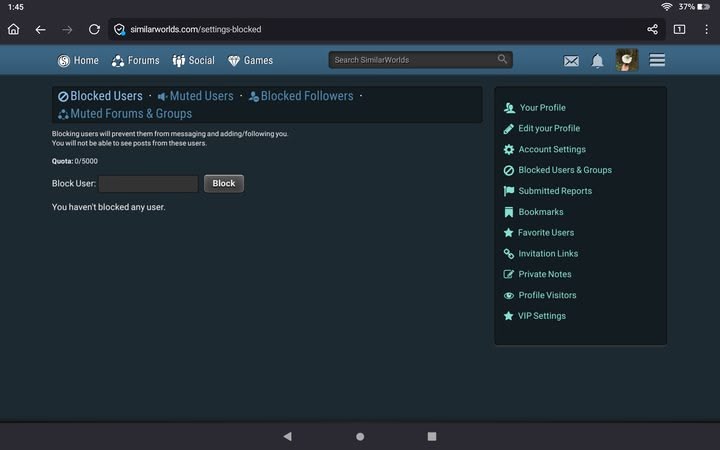This screenshot has height=450, width=720.
Task: Open the messages envelope icon
Action: coord(571,61)
